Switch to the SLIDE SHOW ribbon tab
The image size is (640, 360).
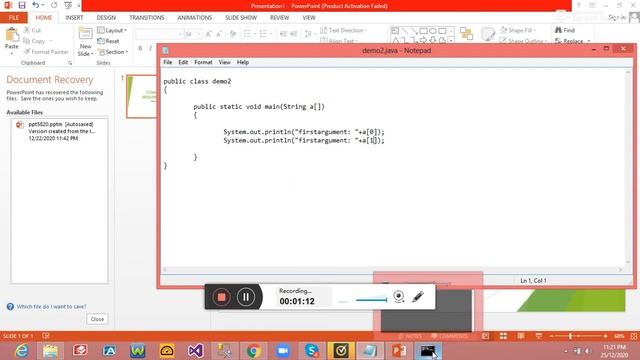pyautogui.click(x=241, y=18)
